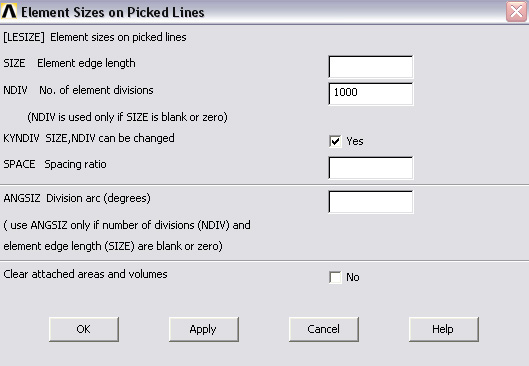Viewport: 529px width, 366px height.
Task: Click the No label beside the clear checkbox
Action: (353, 278)
